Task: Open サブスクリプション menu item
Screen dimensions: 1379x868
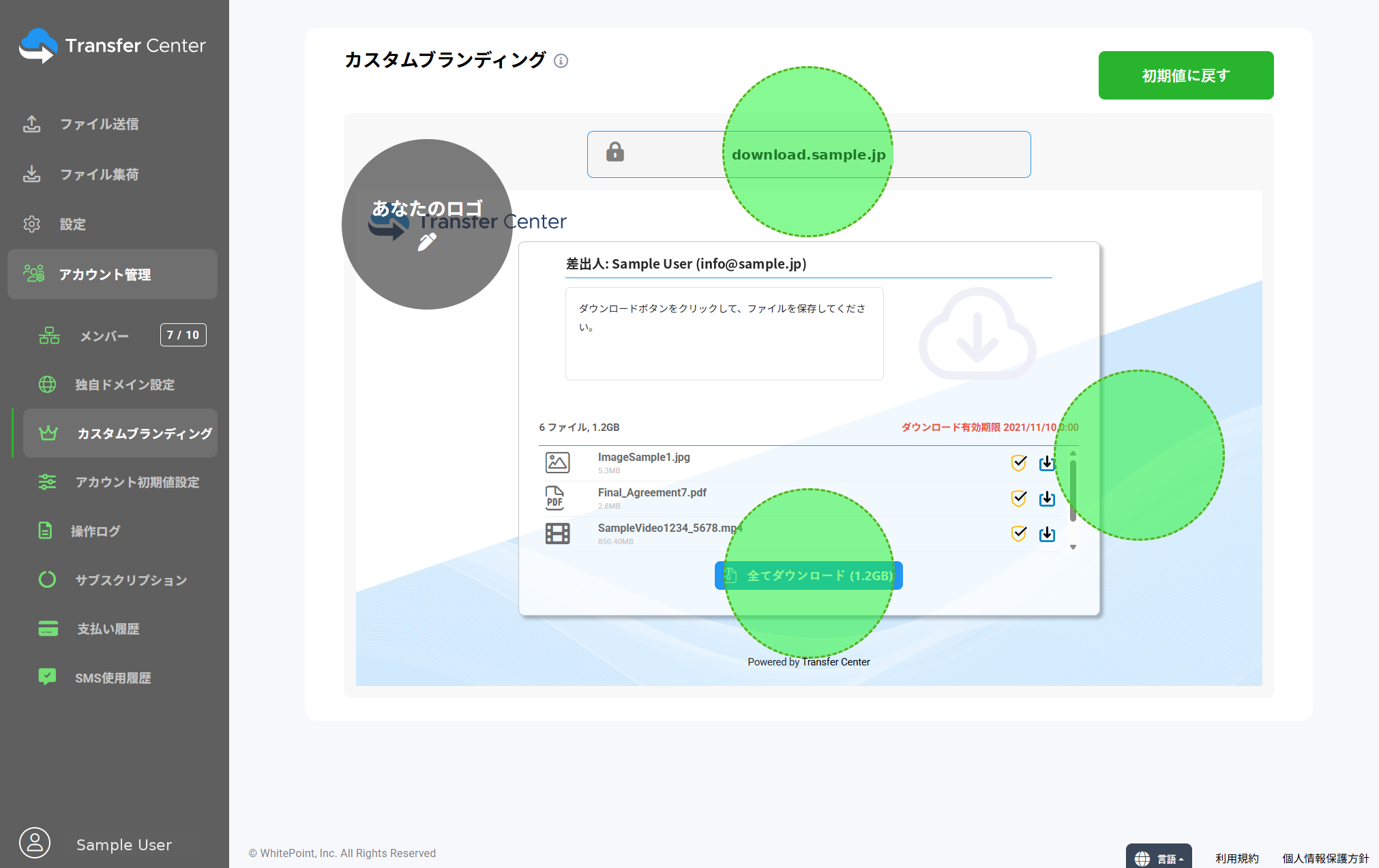Action: pyautogui.click(x=131, y=580)
